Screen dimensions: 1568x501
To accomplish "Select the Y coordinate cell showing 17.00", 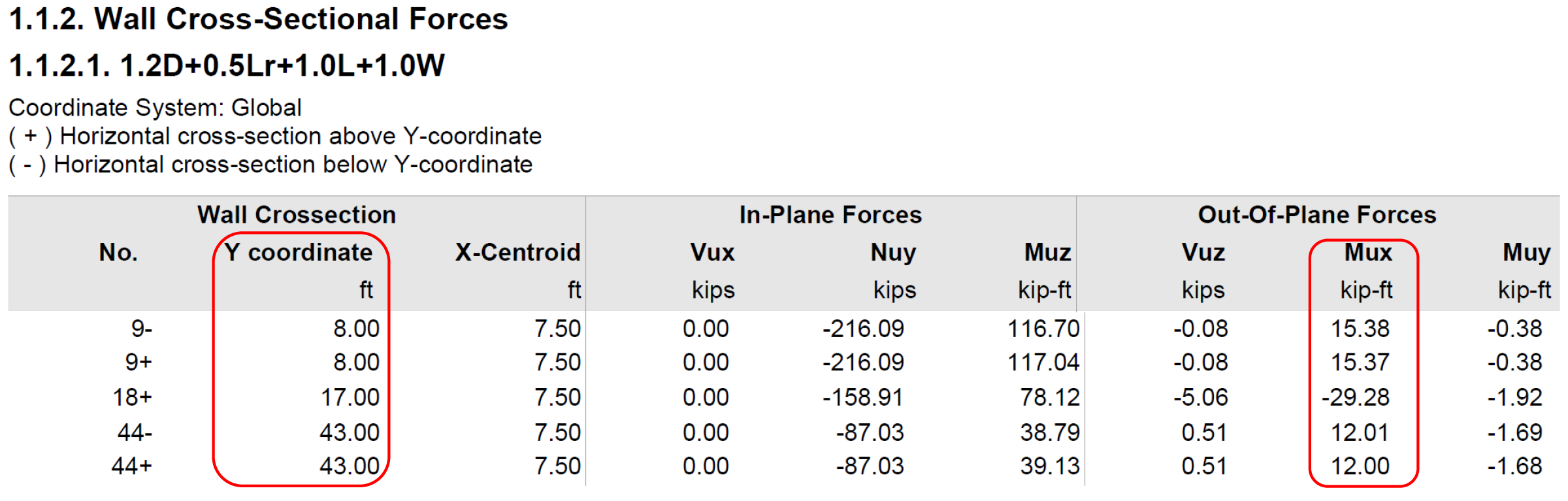I will click(350, 398).
